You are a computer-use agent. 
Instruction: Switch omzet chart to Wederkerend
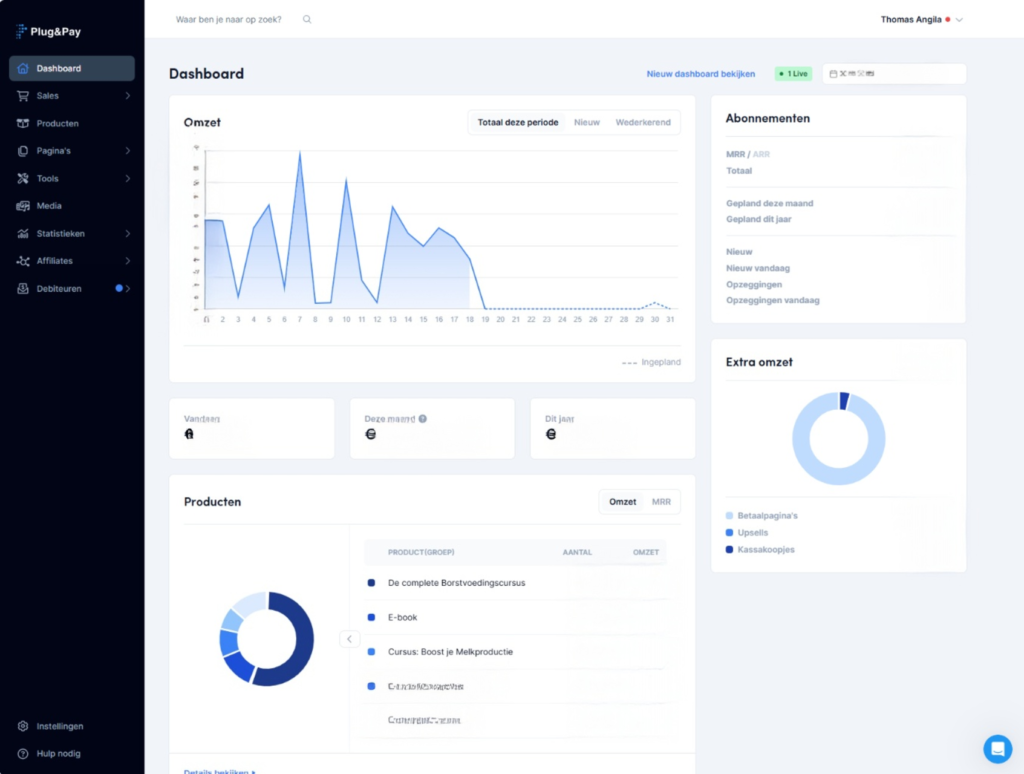(x=643, y=122)
